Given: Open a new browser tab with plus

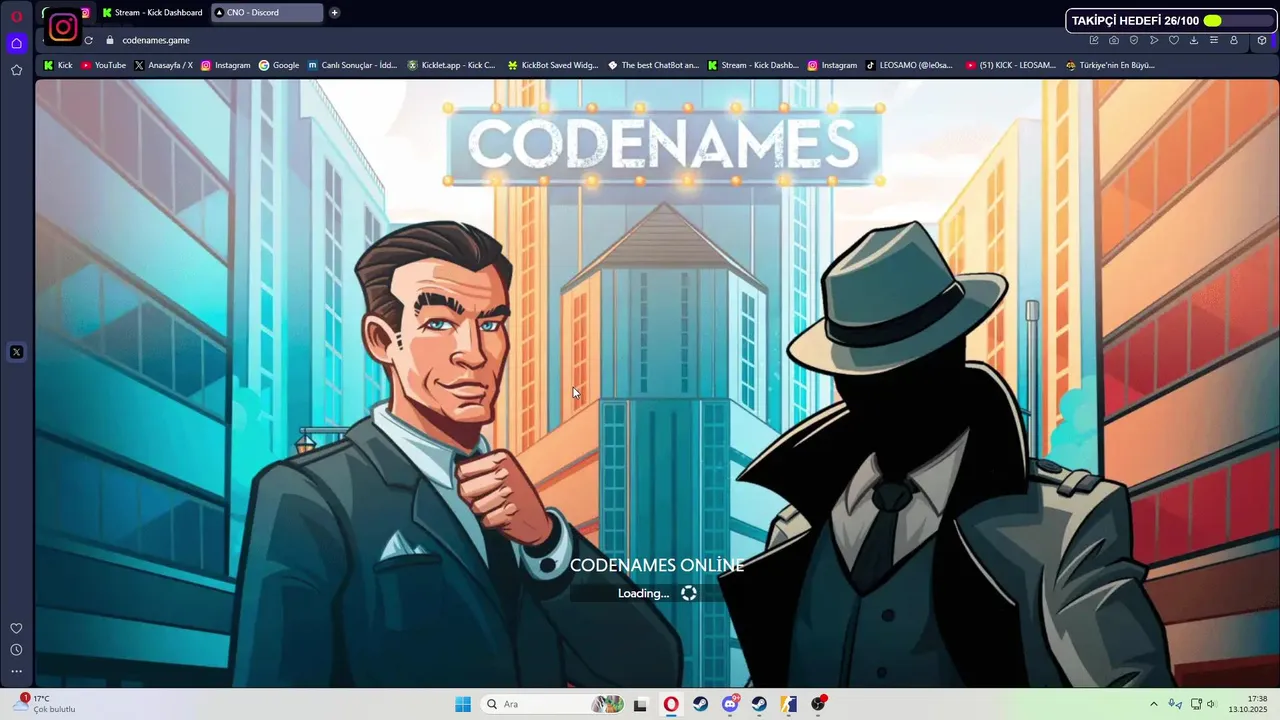Looking at the screenshot, I should click(334, 12).
